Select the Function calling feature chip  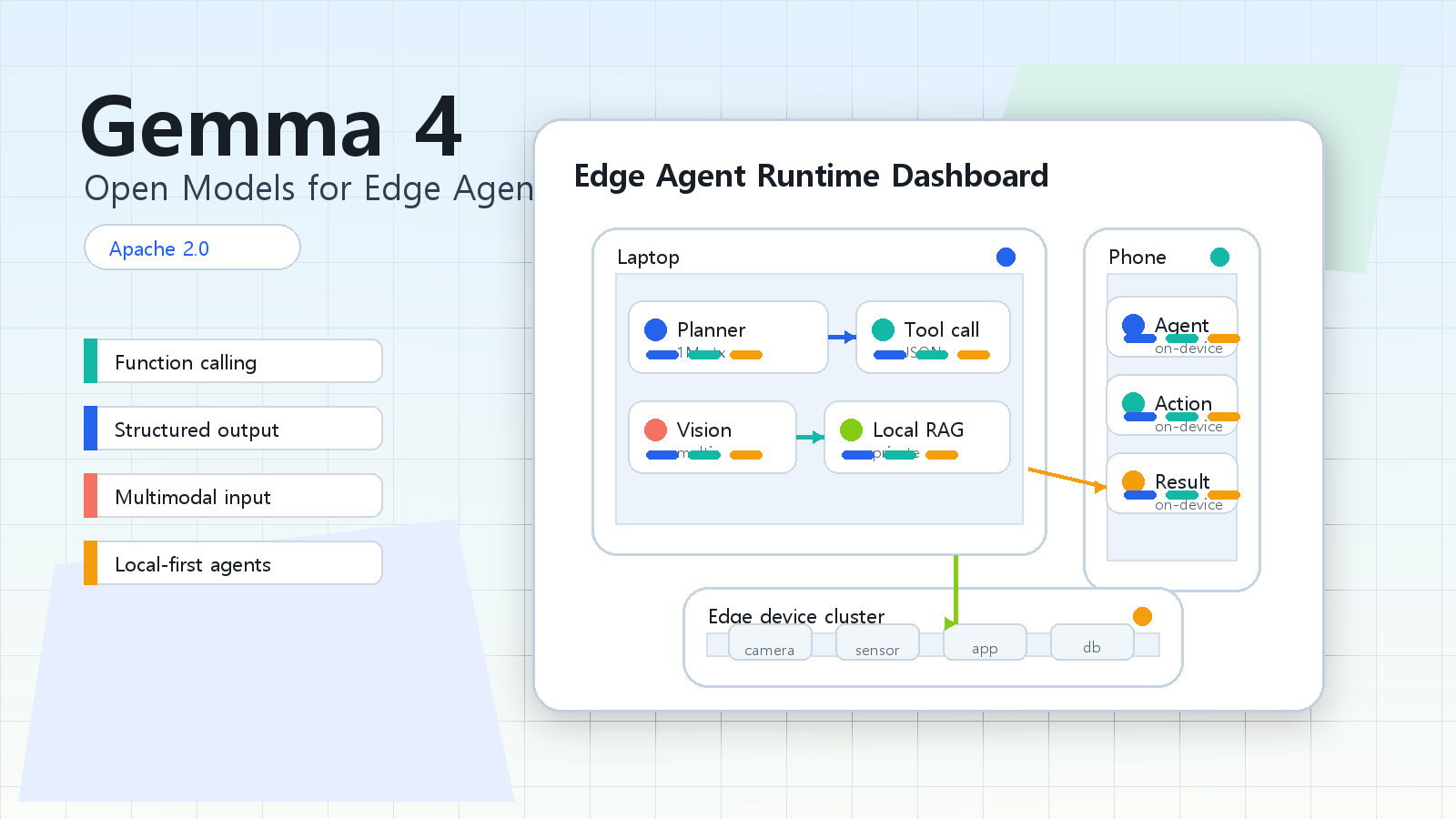(x=233, y=361)
